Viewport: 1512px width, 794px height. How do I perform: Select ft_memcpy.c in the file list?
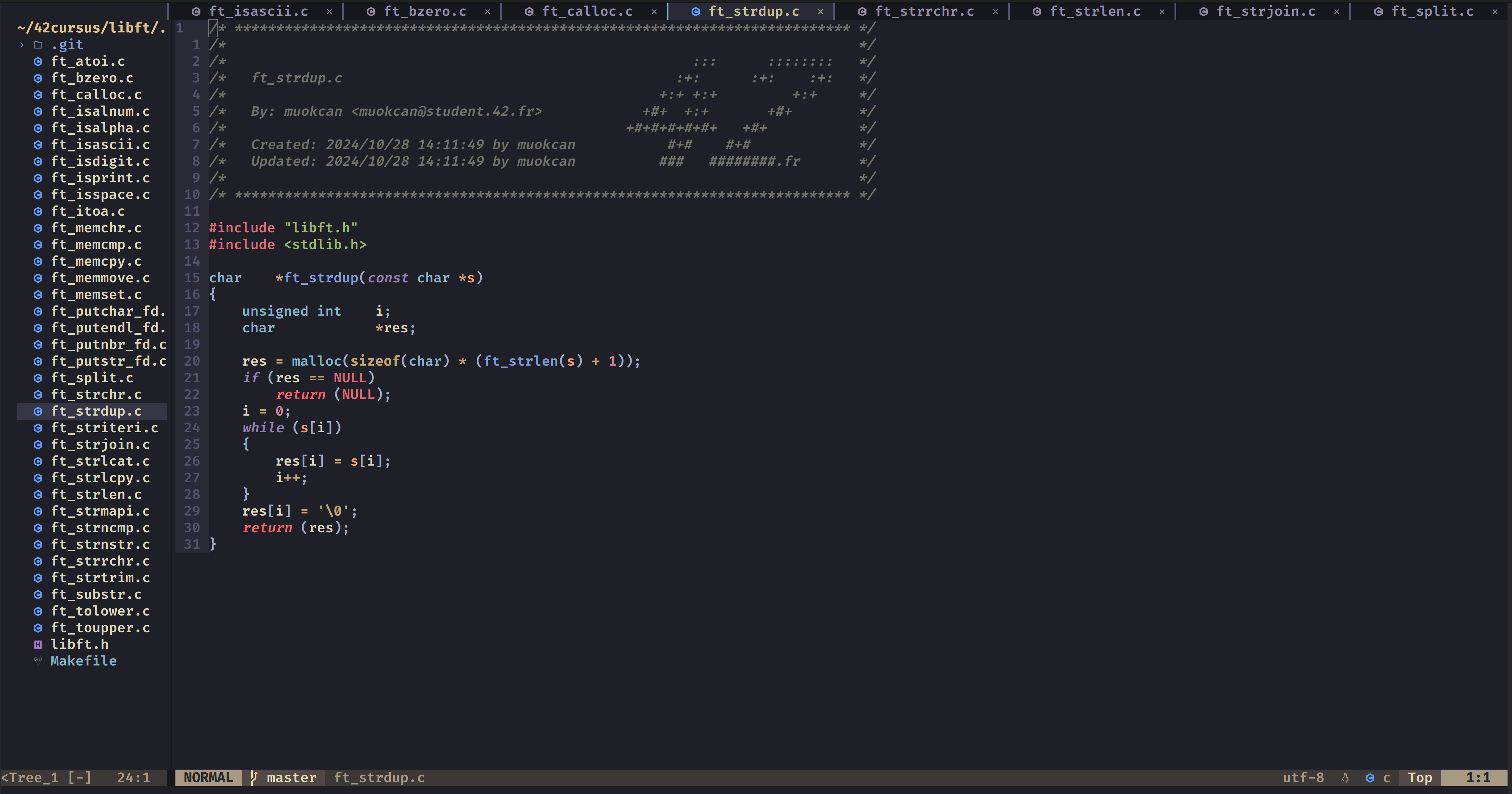tap(96, 261)
